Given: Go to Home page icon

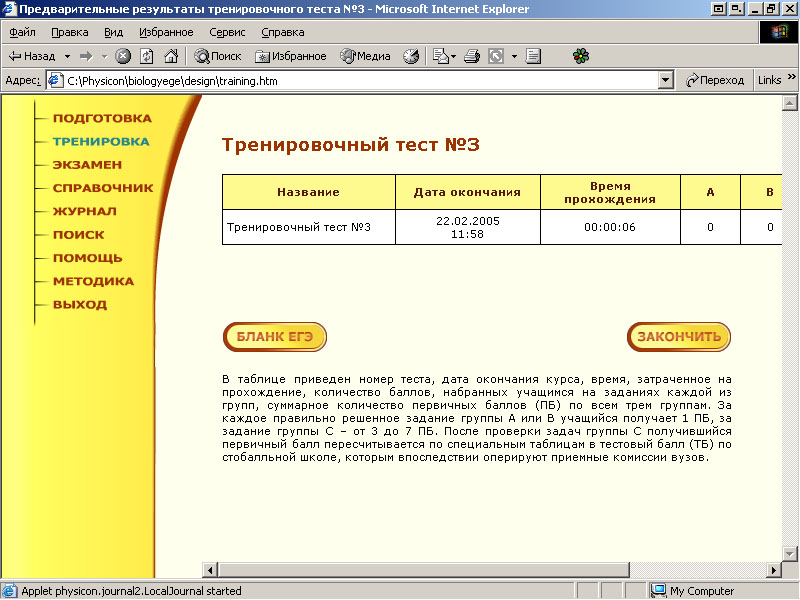Looking at the screenshot, I should tap(171, 56).
